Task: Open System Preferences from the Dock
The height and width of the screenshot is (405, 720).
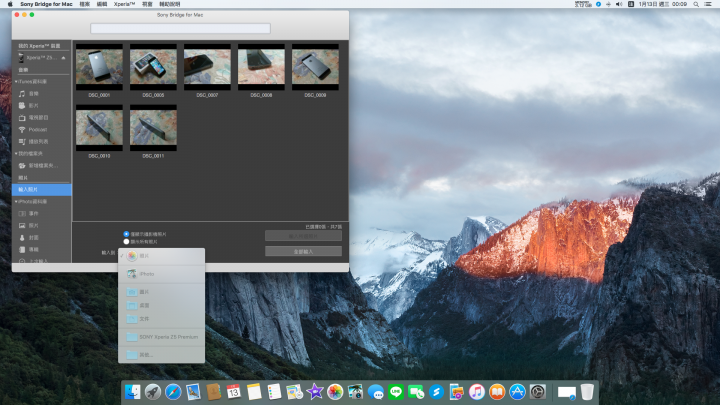Action: point(537,392)
